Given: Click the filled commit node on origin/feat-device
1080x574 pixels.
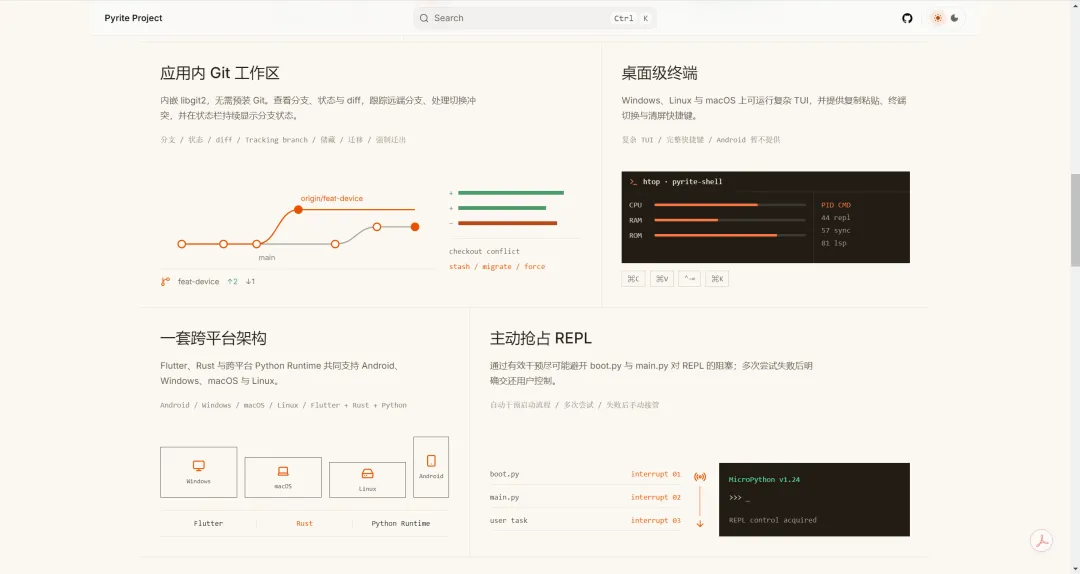Looking at the screenshot, I should click(298, 209).
